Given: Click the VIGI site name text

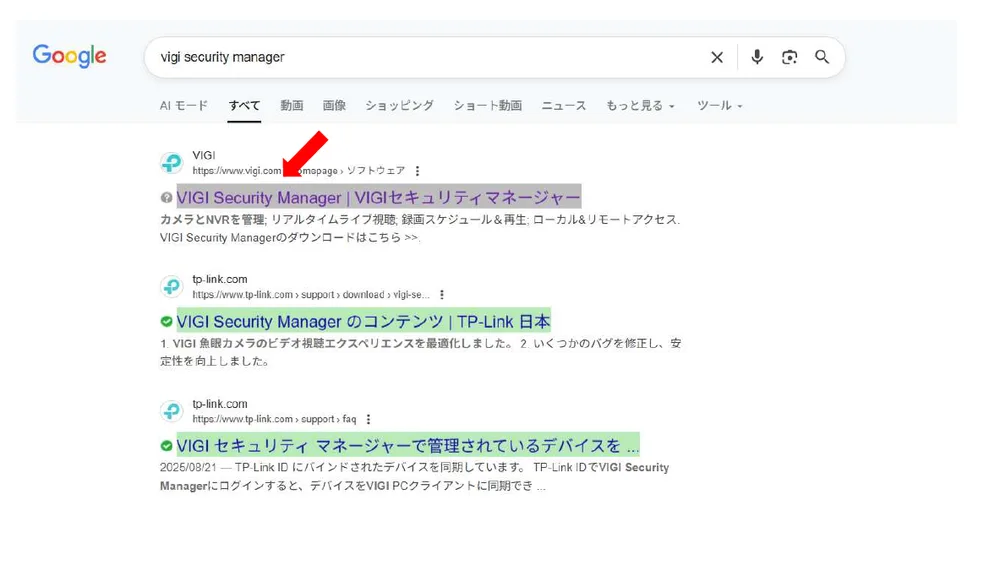Looking at the screenshot, I should [x=204, y=156].
